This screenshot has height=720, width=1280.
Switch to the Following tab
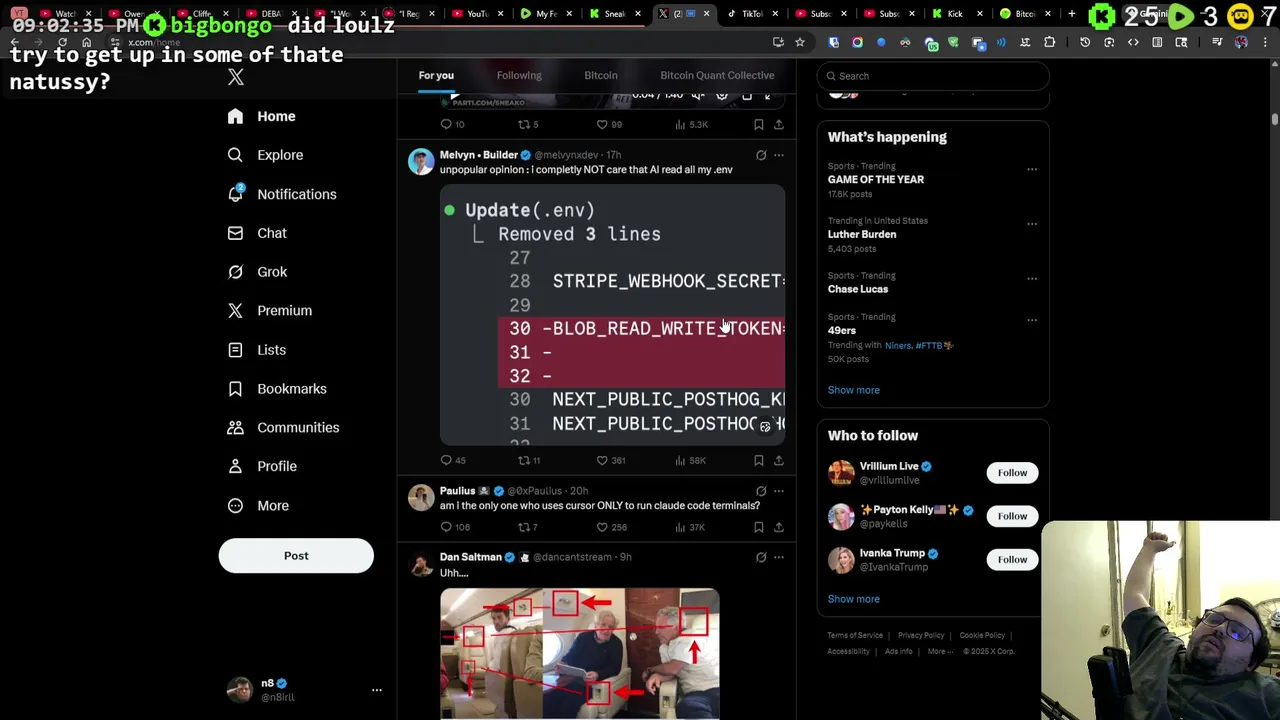pyautogui.click(x=519, y=75)
